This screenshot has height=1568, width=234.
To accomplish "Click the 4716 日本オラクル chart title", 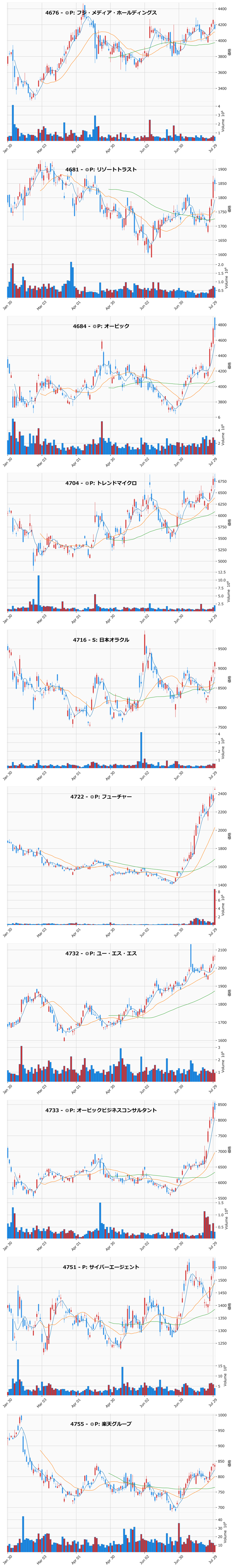I will point(101,640).
